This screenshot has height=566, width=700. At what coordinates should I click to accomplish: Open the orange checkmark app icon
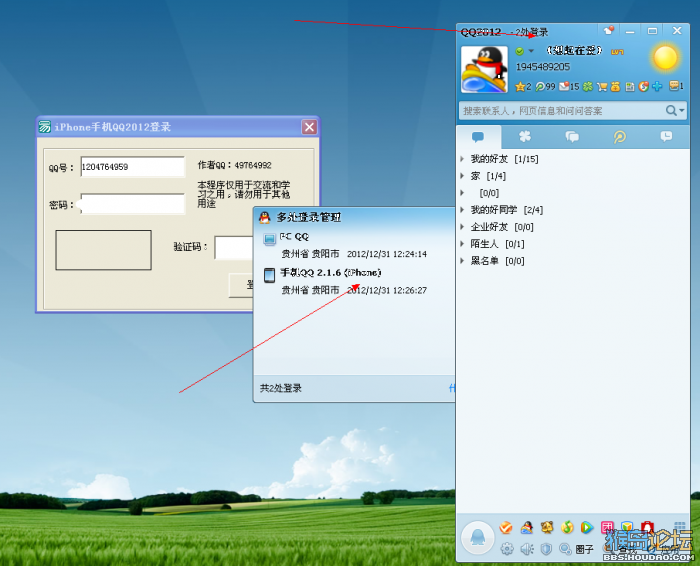click(506, 528)
